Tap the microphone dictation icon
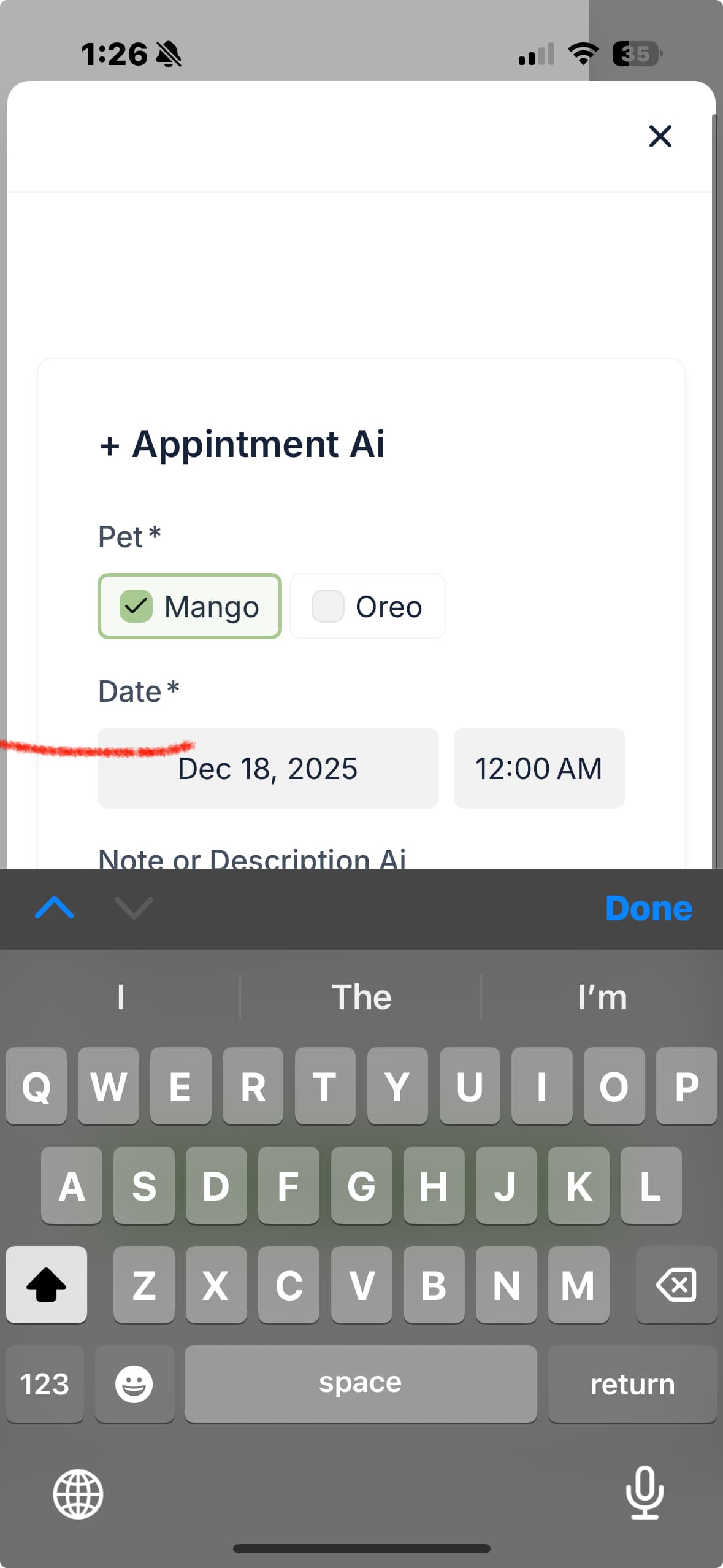This screenshot has height=1568, width=723. [x=645, y=1492]
